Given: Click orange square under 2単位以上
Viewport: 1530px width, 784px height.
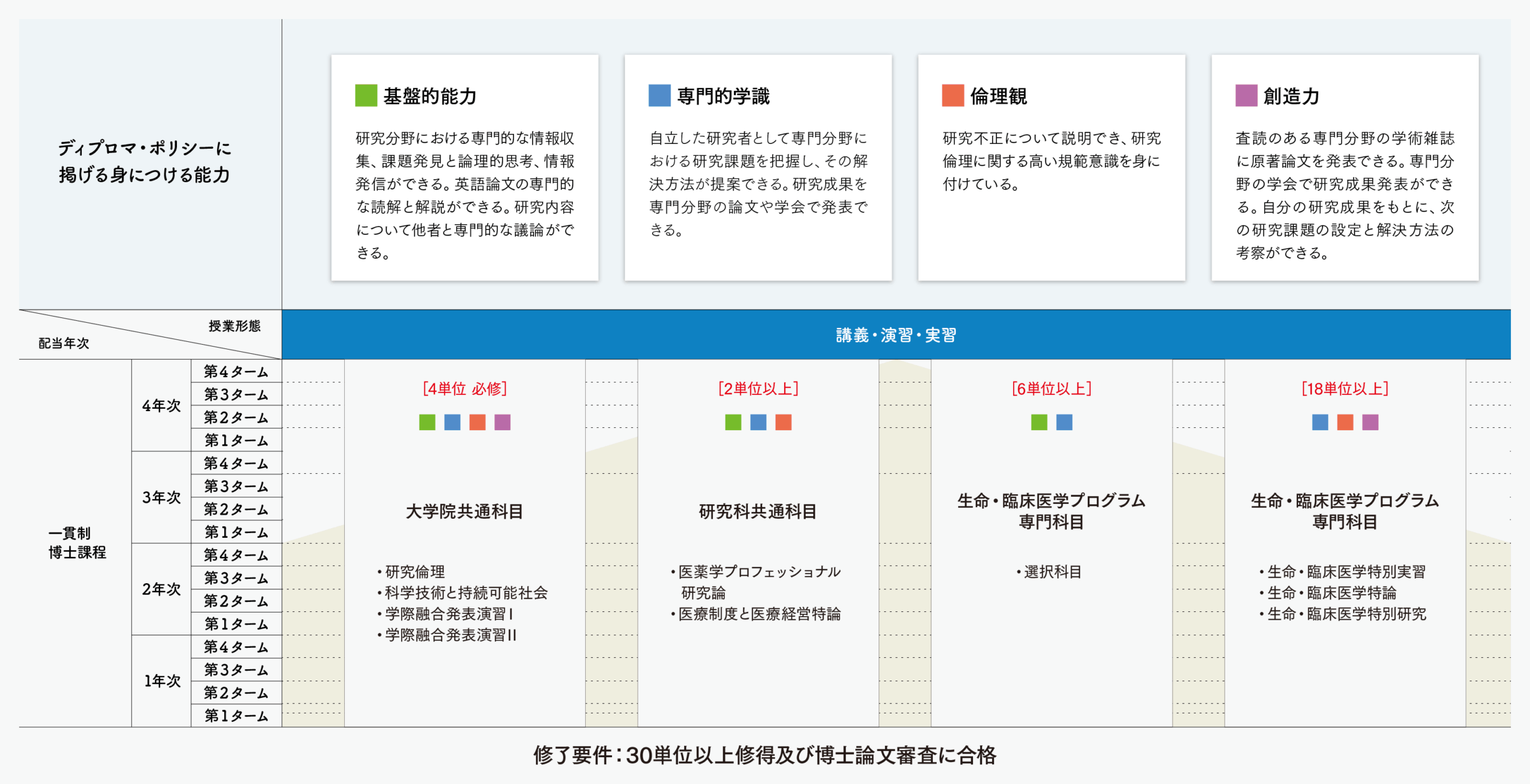Looking at the screenshot, I should (x=784, y=422).
